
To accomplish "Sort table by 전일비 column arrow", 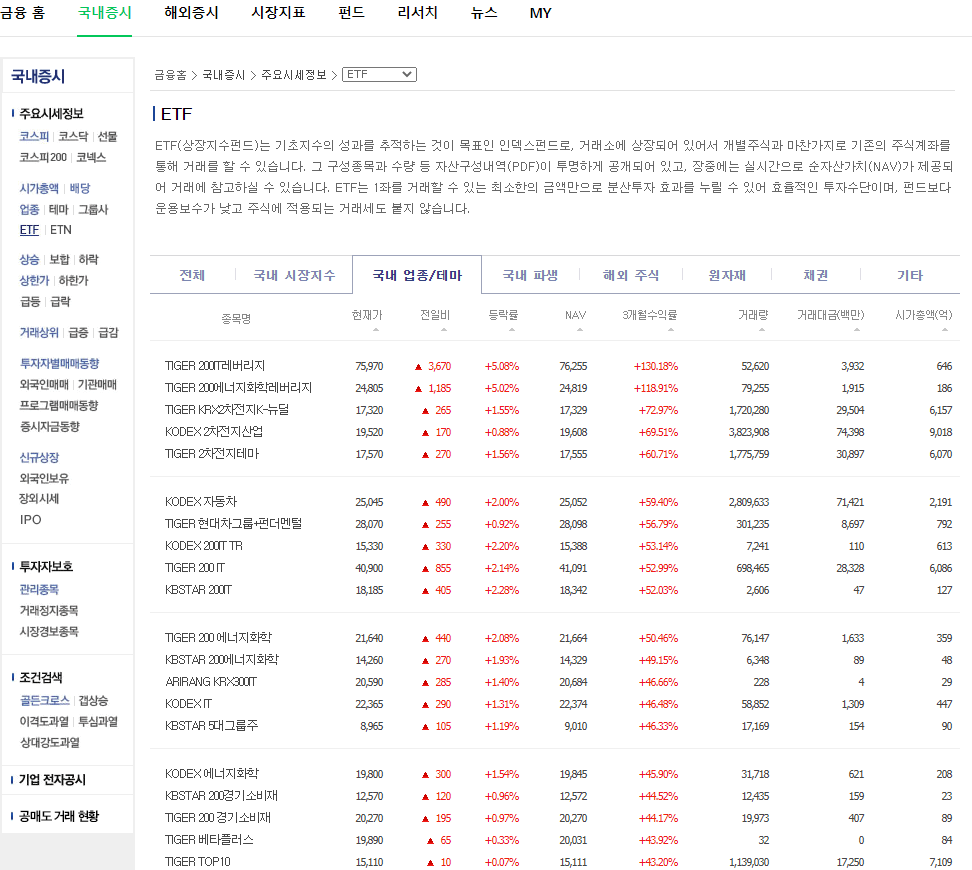I will (x=444, y=330).
